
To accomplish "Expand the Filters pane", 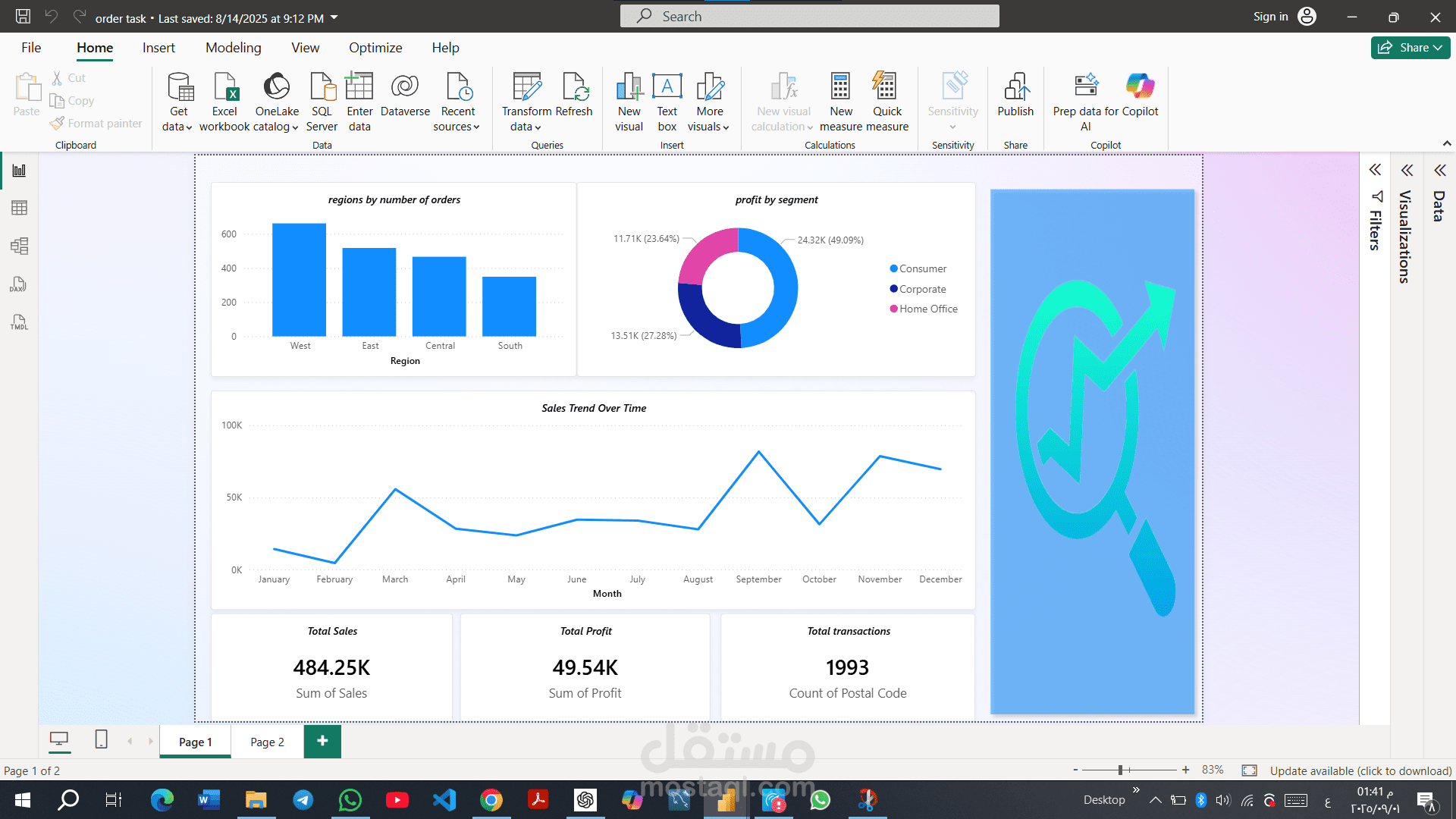I will [x=1375, y=170].
